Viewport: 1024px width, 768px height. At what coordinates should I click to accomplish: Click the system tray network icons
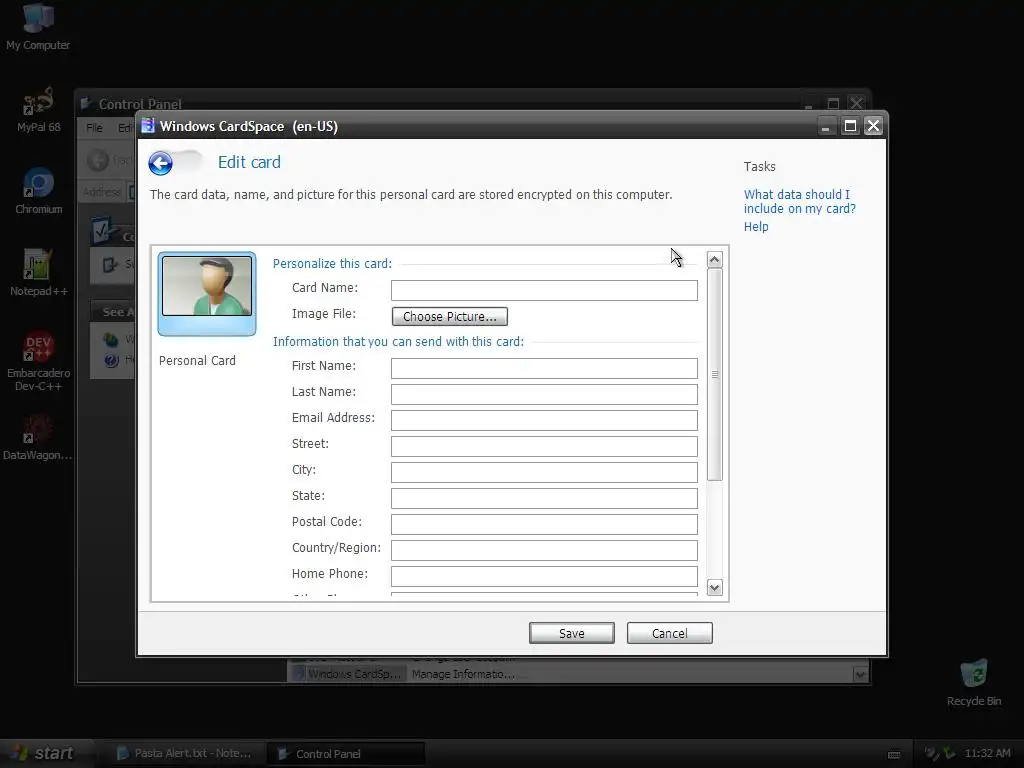[x=940, y=753]
